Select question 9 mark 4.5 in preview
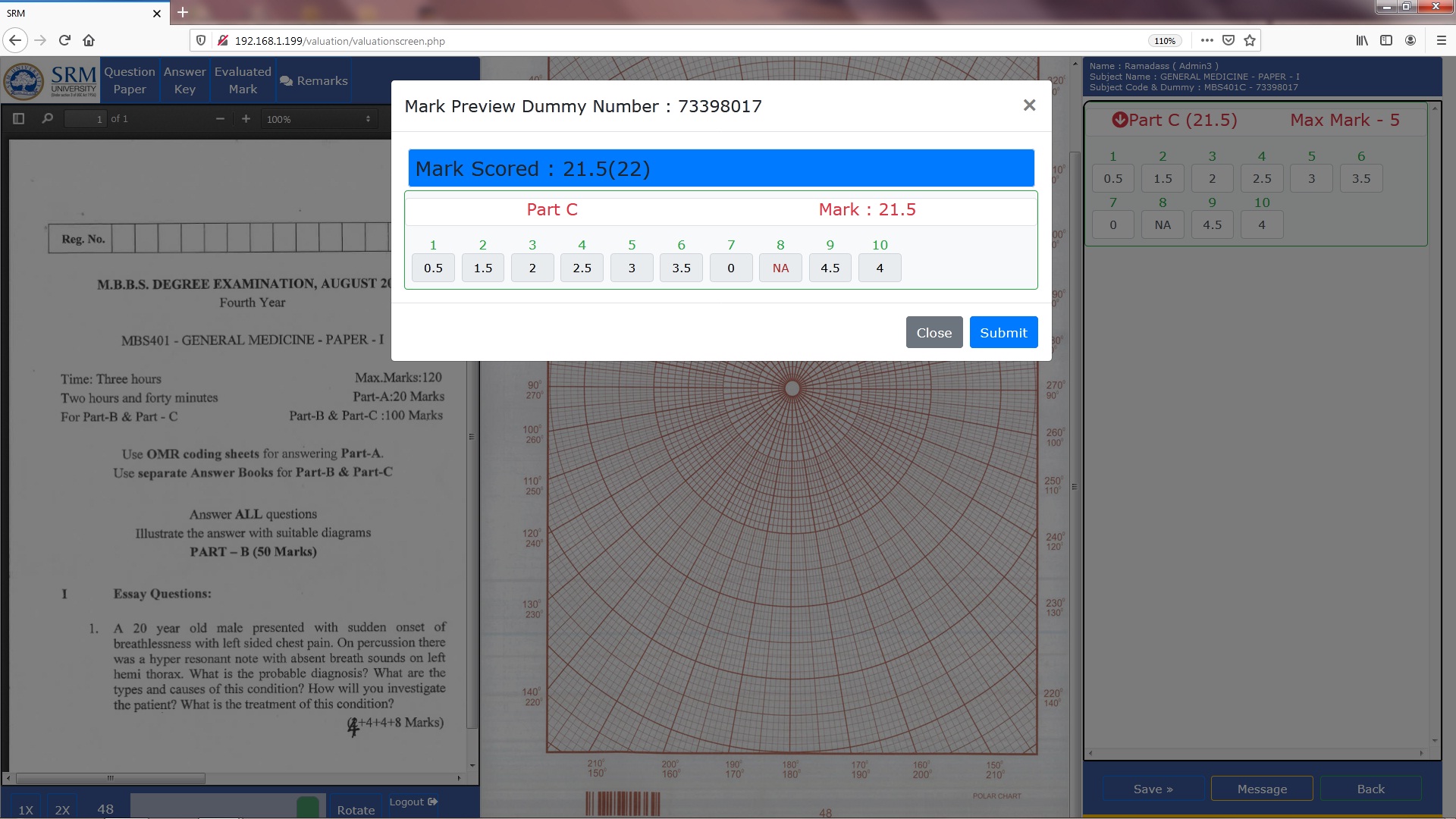 point(830,268)
